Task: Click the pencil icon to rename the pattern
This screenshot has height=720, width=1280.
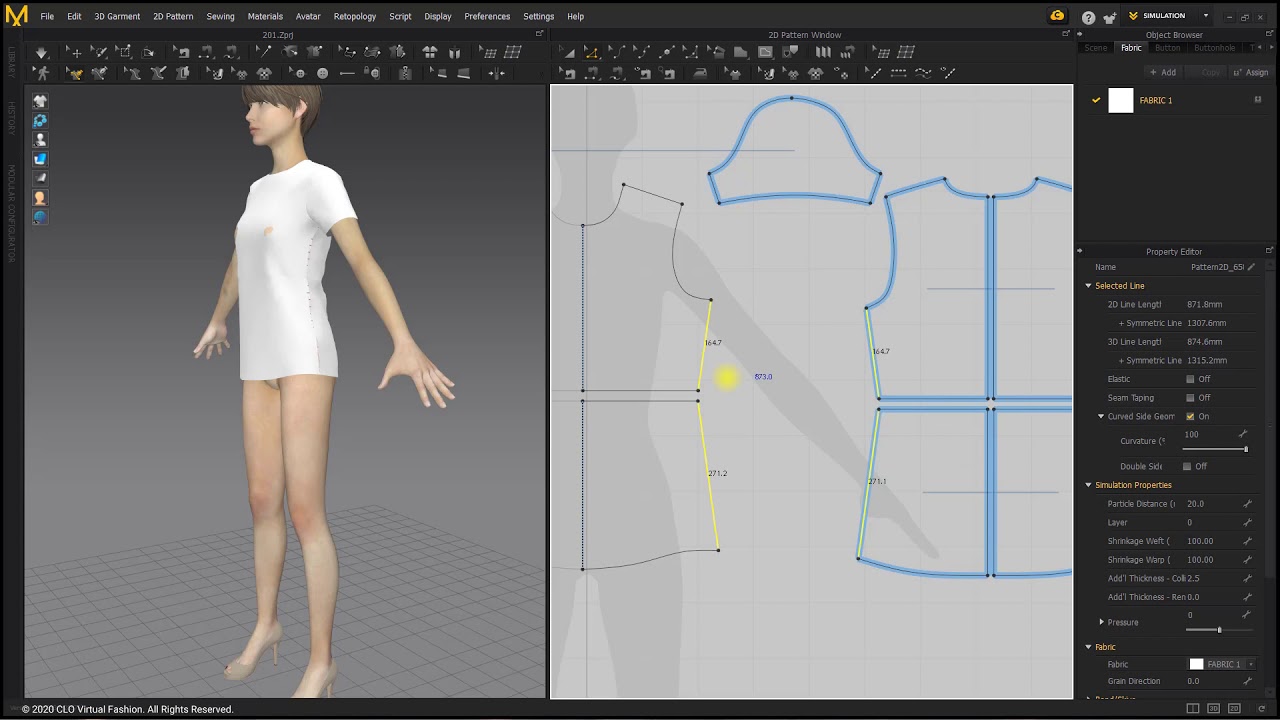Action: pos(1251,267)
